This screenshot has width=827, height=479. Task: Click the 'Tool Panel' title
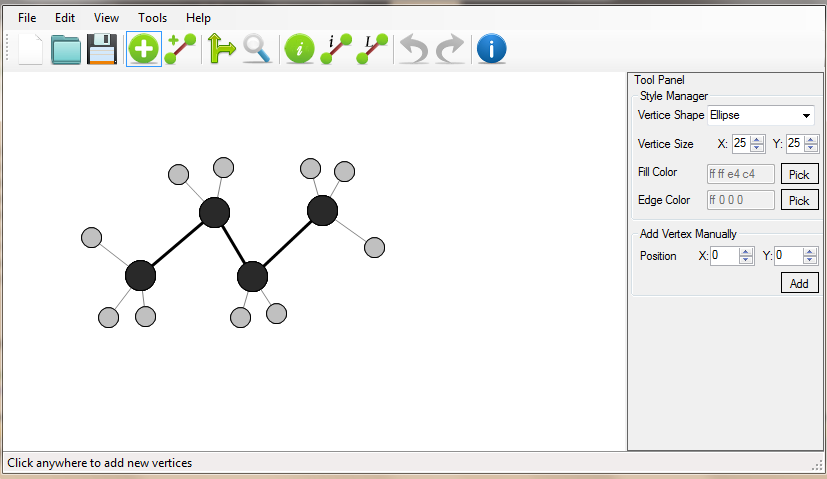tap(659, 80)
